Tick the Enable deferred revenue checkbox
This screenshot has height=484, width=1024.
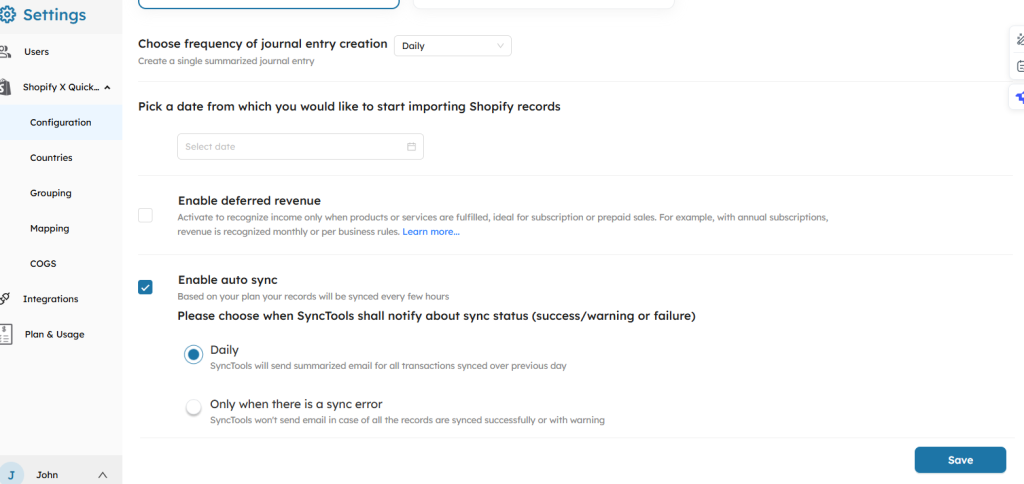[x=146, y=215]
